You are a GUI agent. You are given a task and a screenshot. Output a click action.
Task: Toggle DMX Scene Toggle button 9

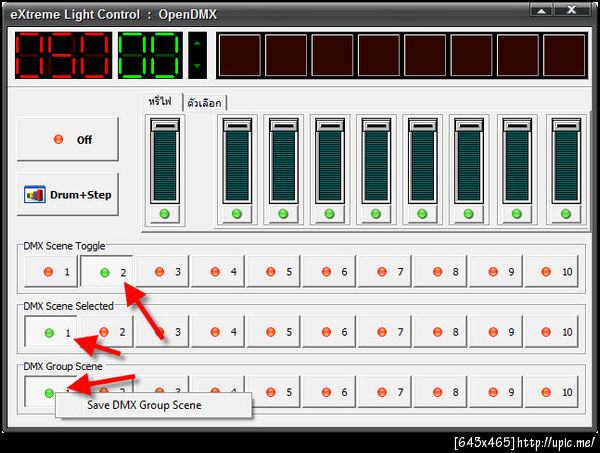[496, 272]
